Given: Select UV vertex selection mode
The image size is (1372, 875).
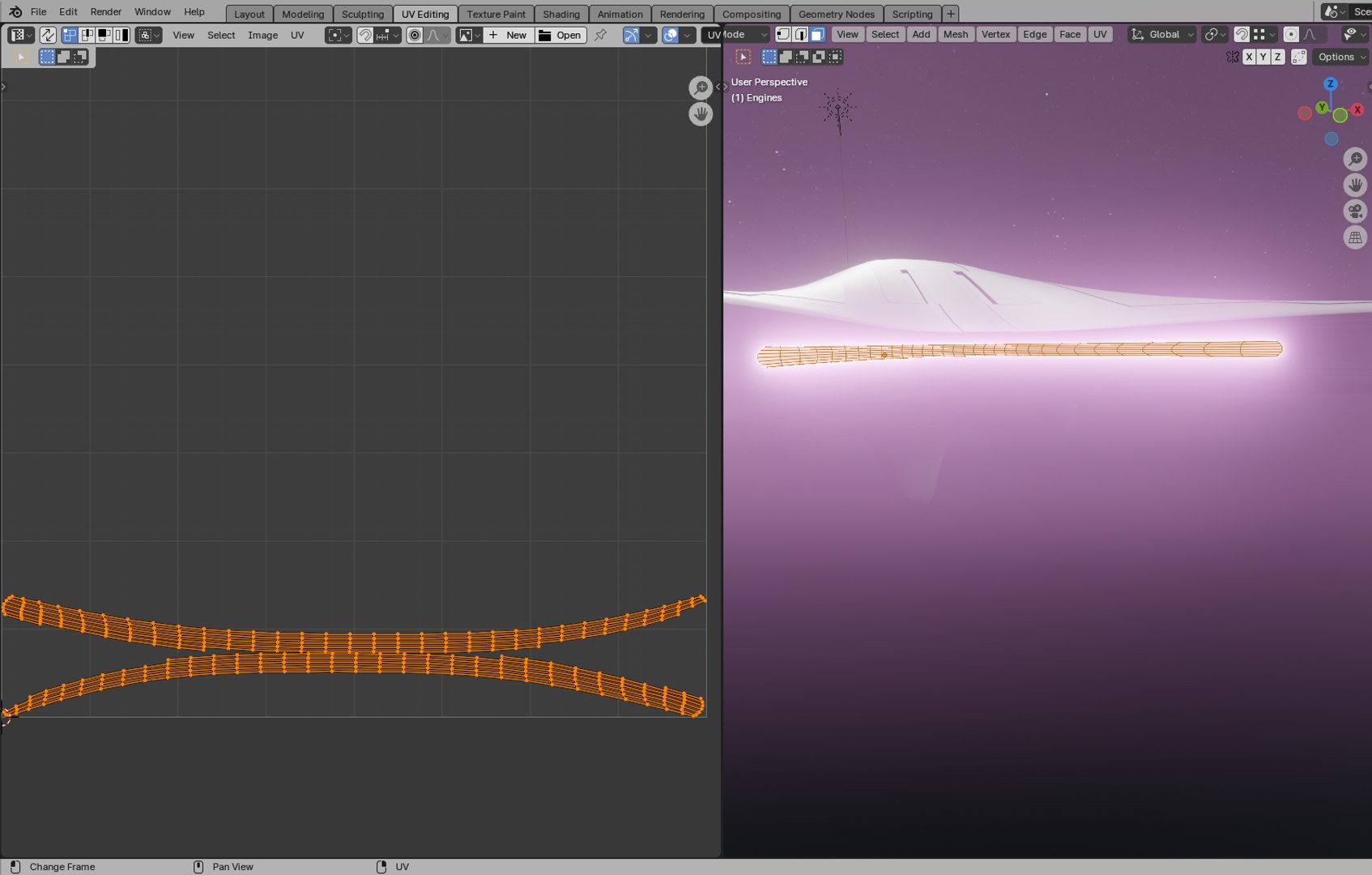Looking at the screenshot, I should (x=70, y=35).
